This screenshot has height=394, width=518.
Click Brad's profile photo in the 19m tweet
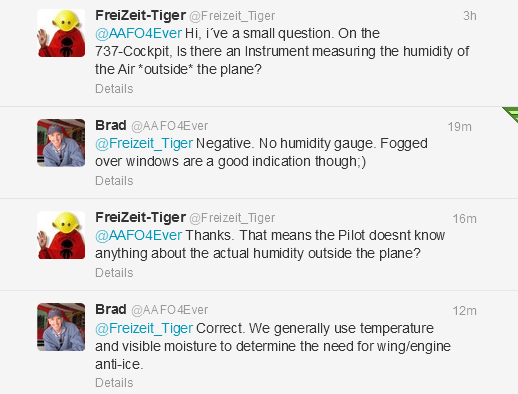tap(61, 143)
